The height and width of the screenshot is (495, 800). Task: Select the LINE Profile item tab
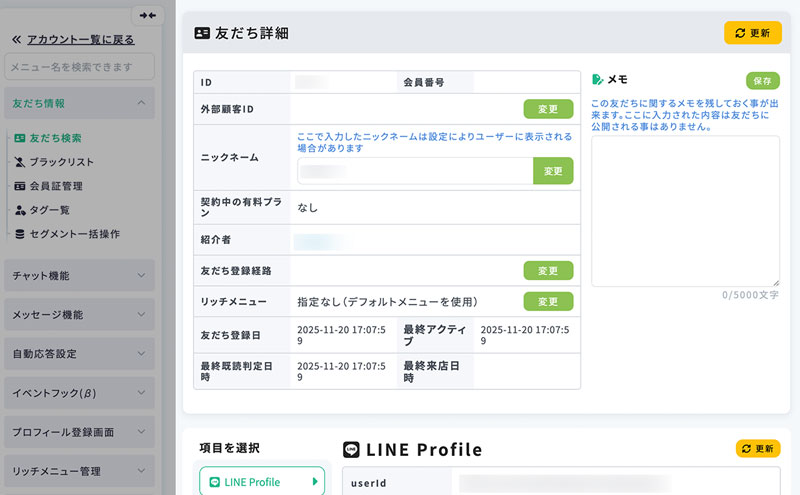pos(262,482)
